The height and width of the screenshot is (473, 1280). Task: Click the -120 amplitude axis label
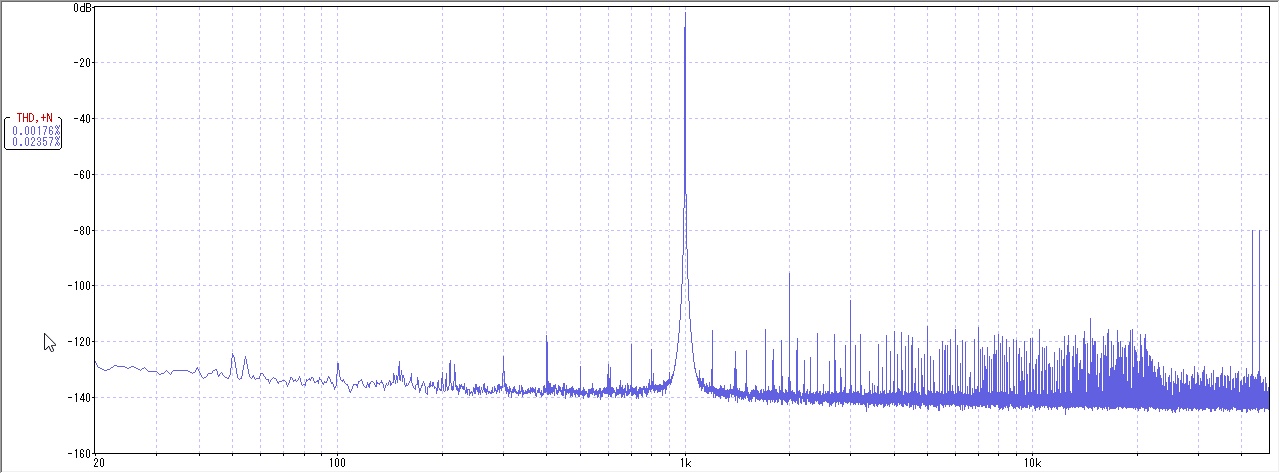click(81, 342)
